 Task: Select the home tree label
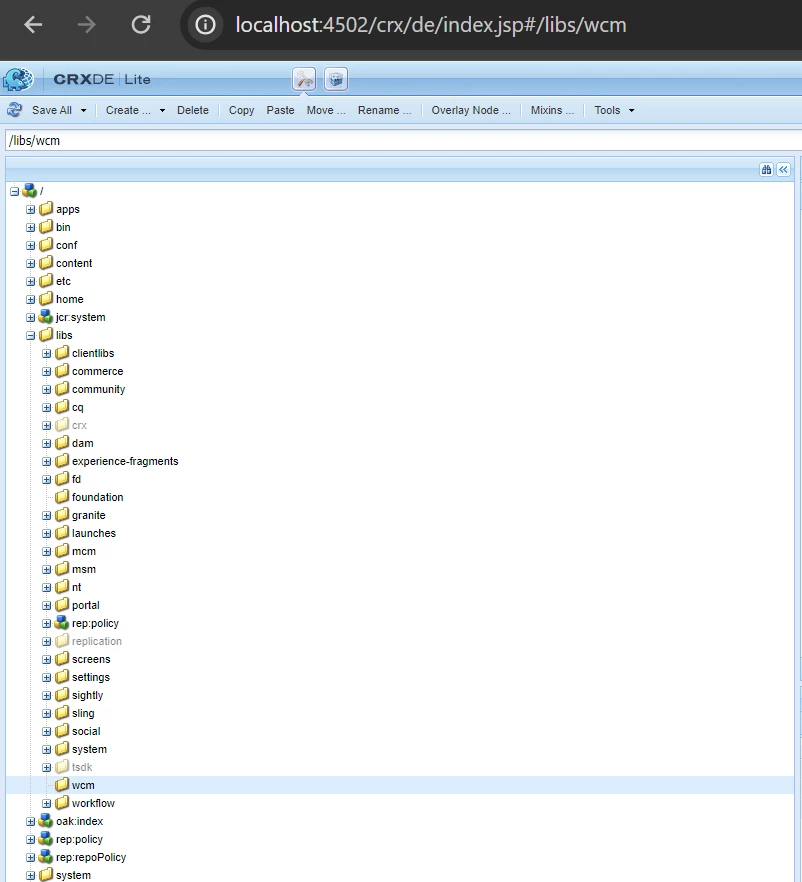pos(70,299)
